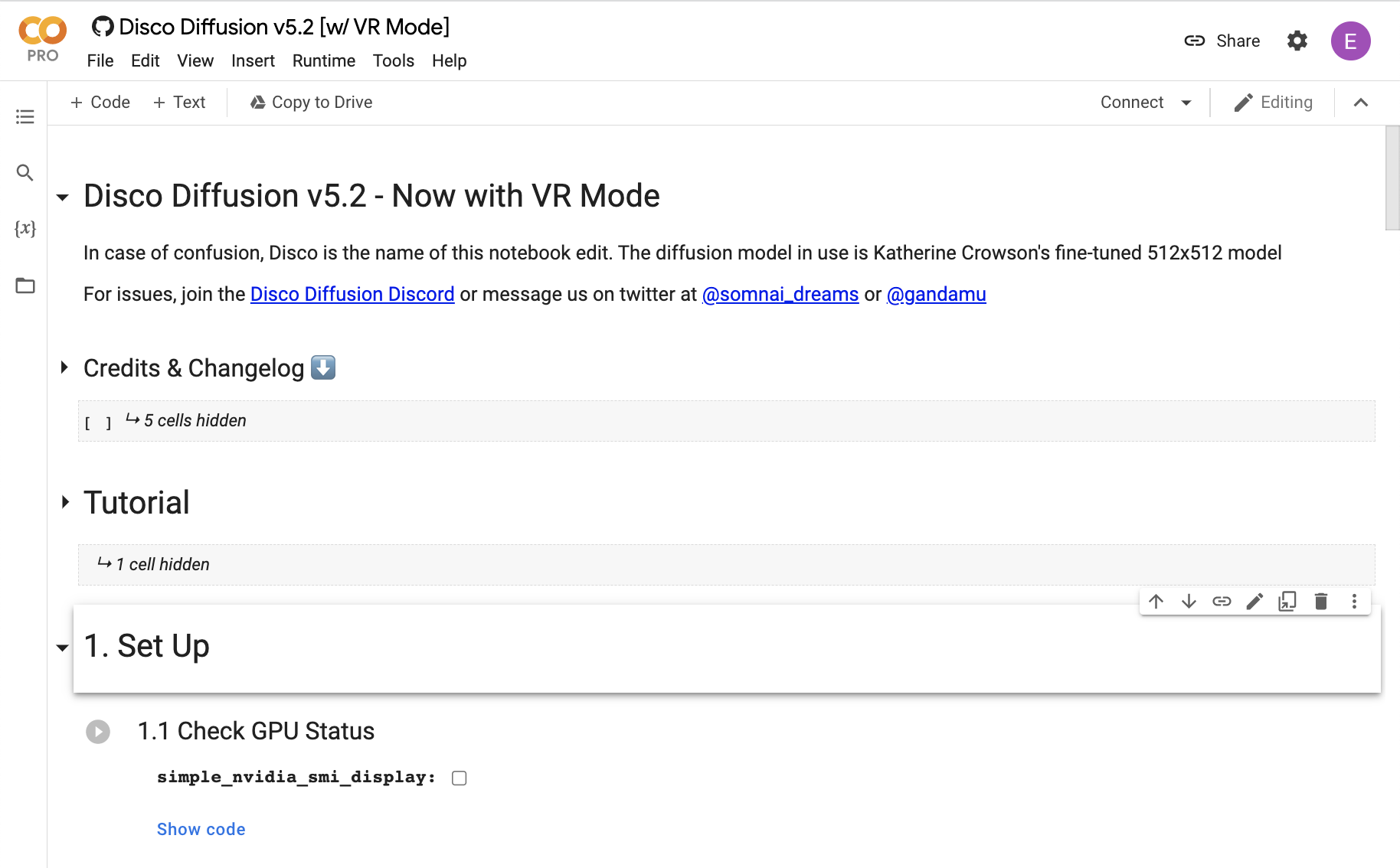Open the find and replace search icon
This screenshot has height=868, width=1400.
coord(25,173)
